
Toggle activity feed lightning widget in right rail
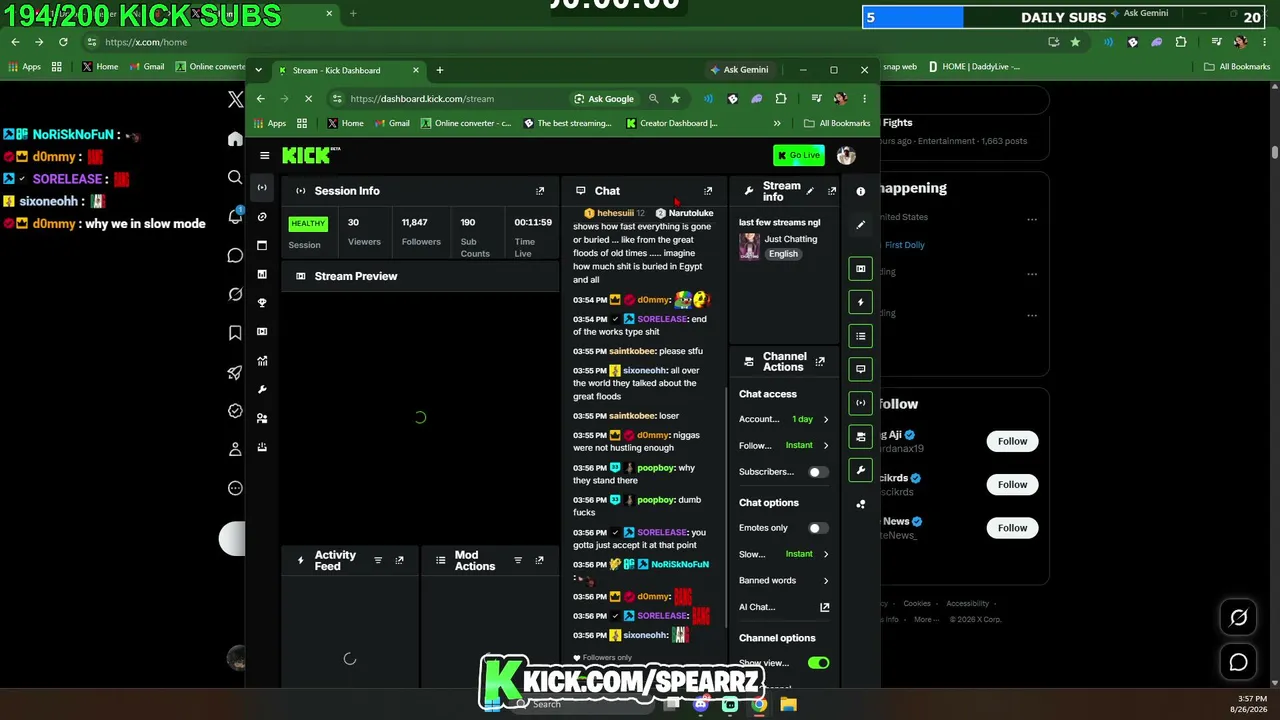860,302
